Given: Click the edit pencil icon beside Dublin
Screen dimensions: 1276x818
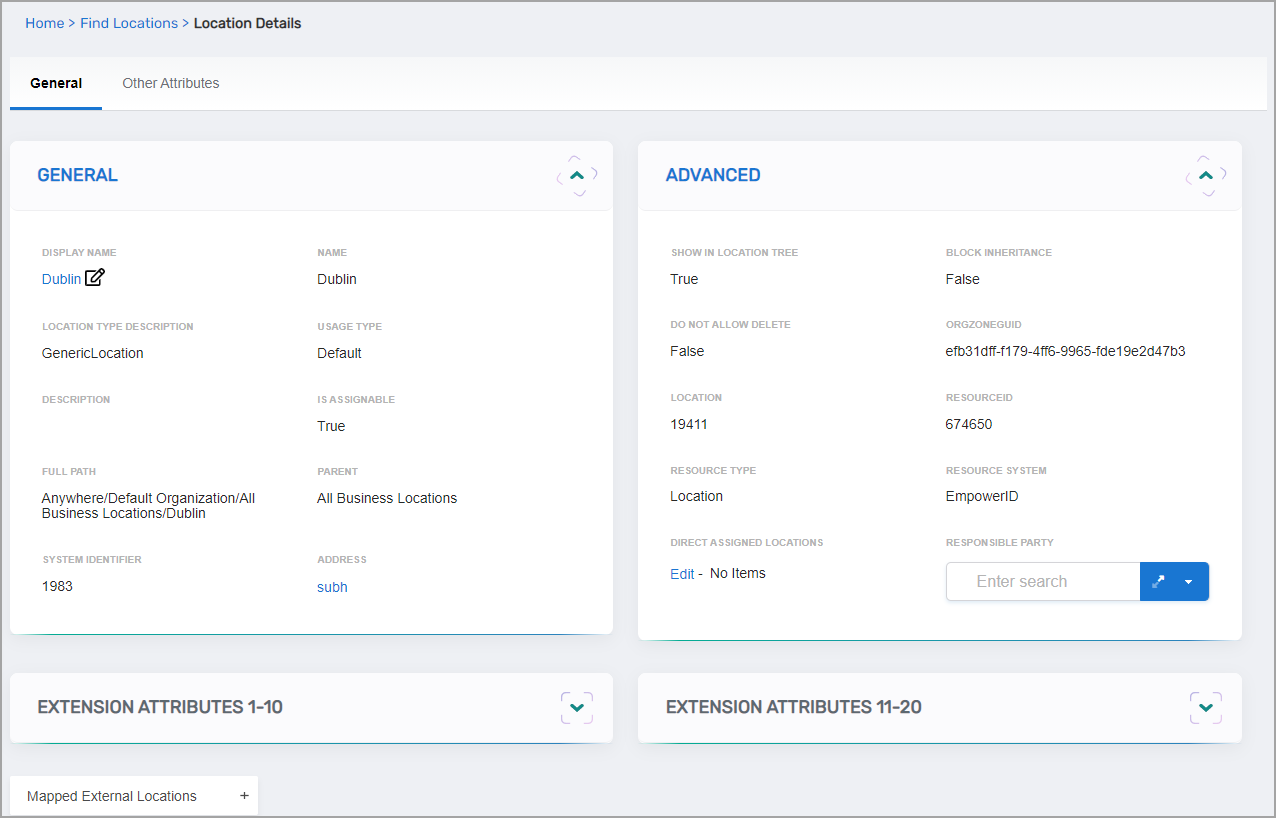Looking at the screenshot, I should [x=95, y=278].
